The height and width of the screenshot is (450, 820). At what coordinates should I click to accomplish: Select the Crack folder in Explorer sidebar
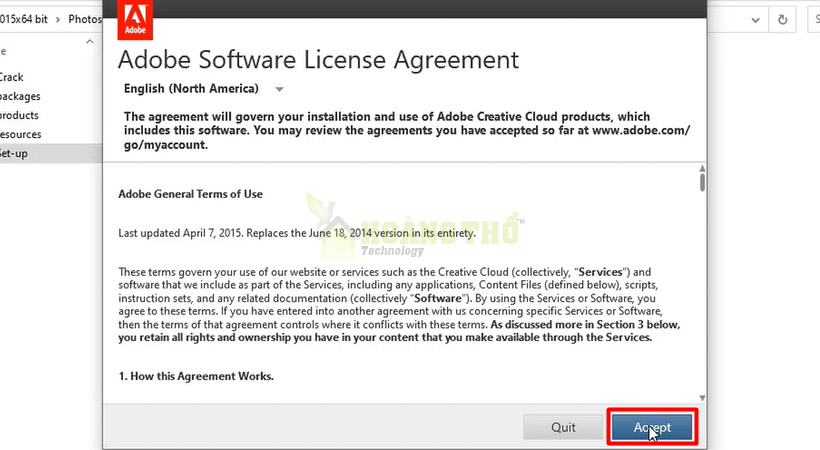[x=12, y=77]
